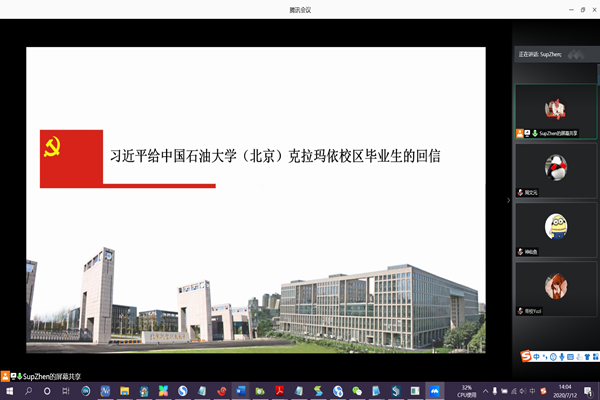Select SupZhen's screen-sharing video tile
Viewport: 600px width, 400px height.
point(556,110)
